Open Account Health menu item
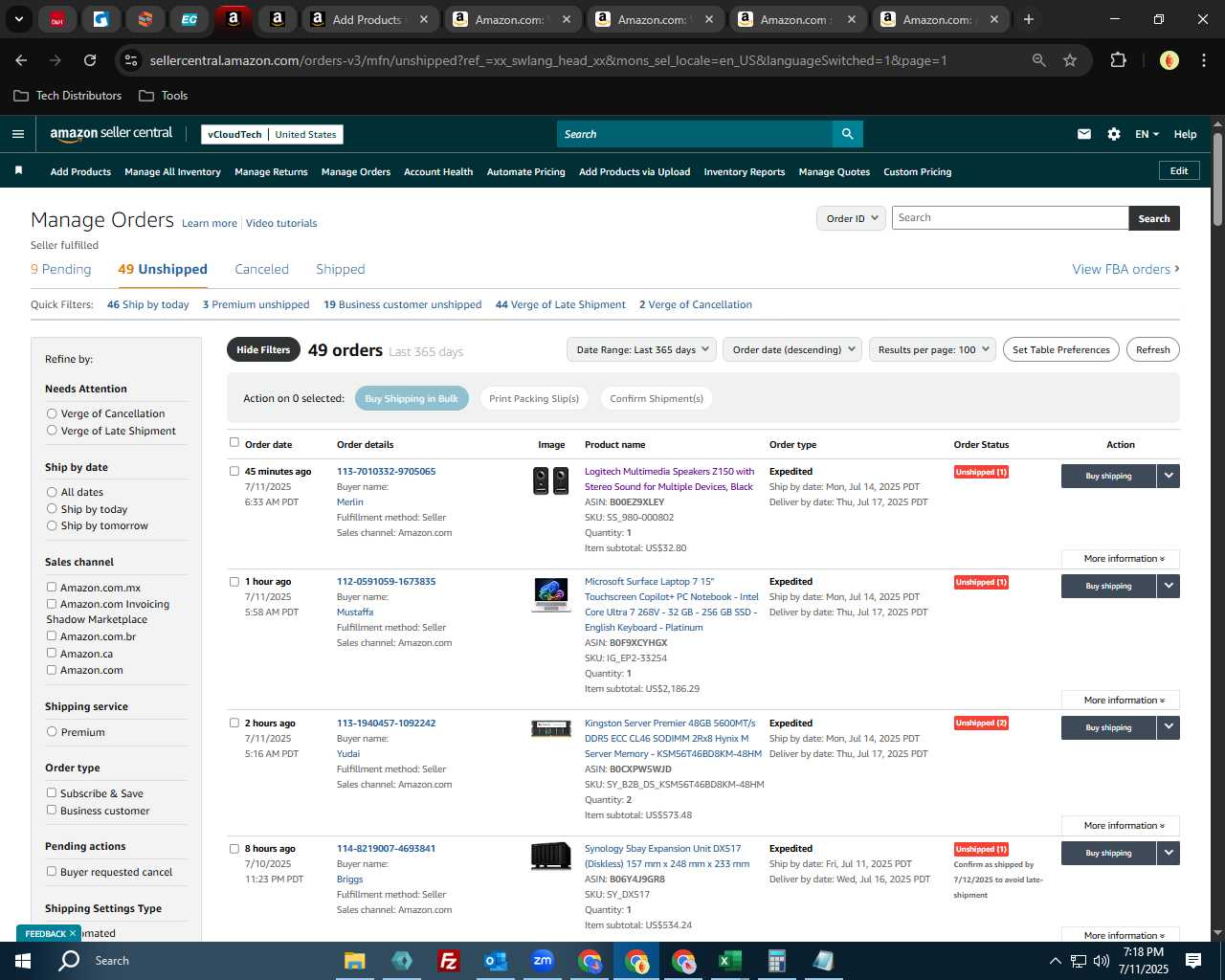 [438, 171]
